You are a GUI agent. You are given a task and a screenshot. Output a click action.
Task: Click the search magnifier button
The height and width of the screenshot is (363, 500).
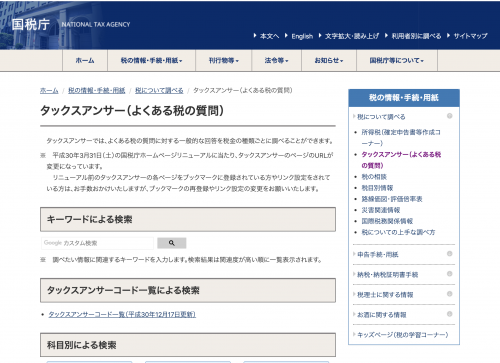tap(172, 243)
